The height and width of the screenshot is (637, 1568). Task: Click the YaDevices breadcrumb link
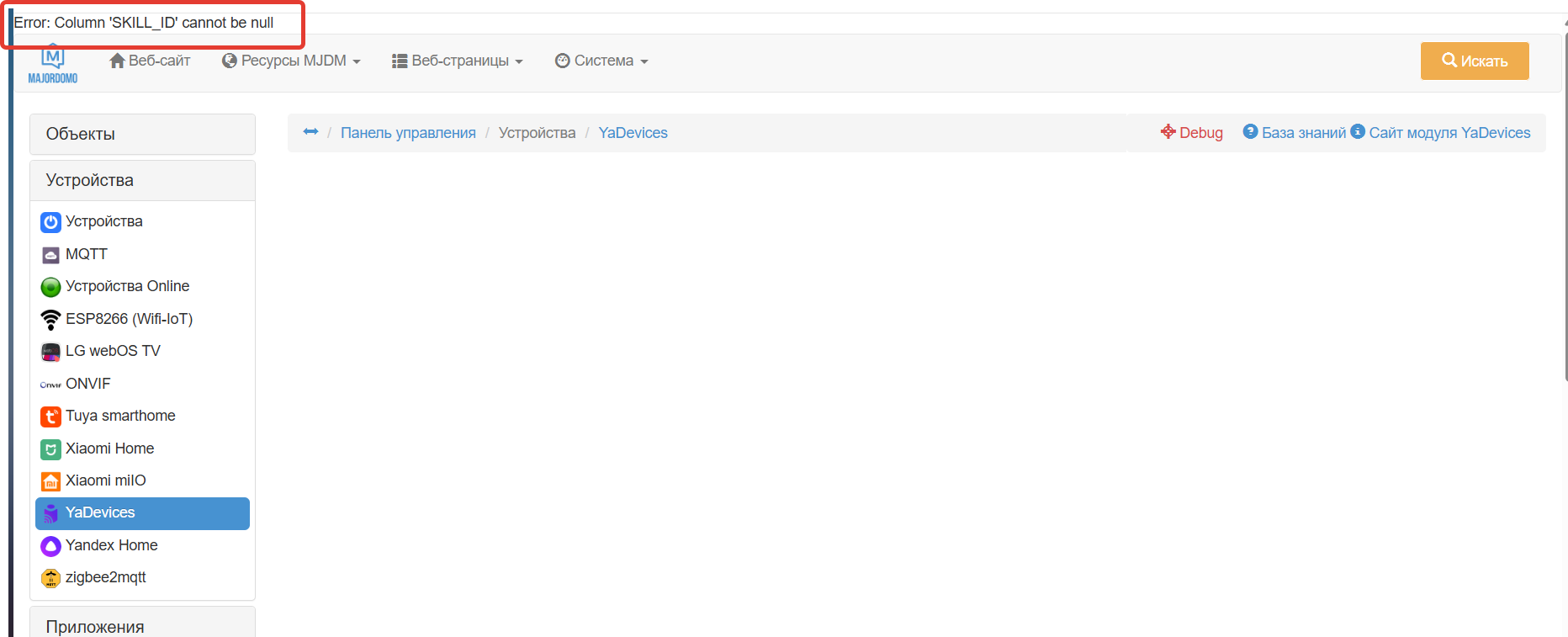click(633, 133)
